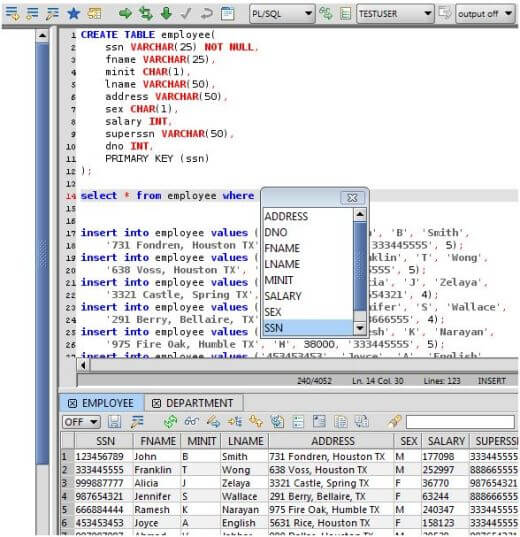The width and height of the screenshot is (520, 537).
Task: Choose SALARY in the autocomplete list
Action: point(308,296)
